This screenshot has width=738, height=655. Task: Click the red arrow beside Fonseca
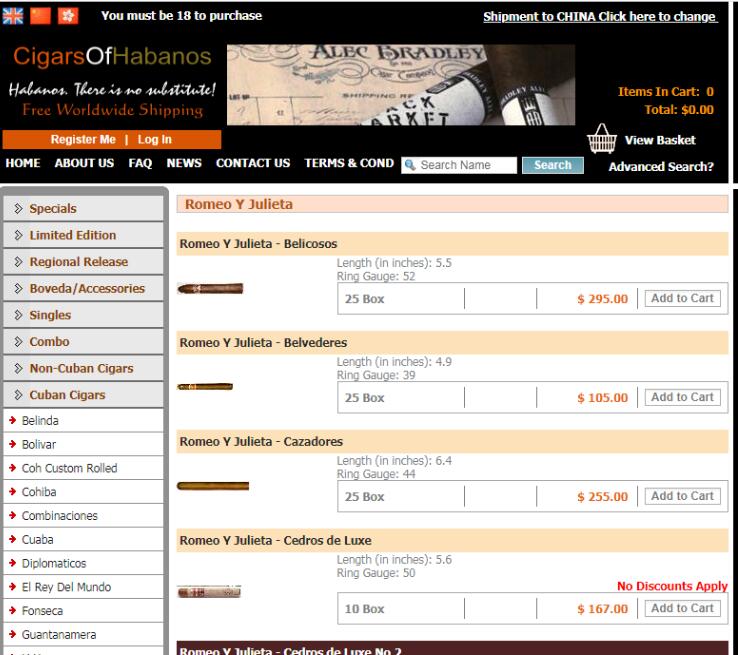(13, 610)
